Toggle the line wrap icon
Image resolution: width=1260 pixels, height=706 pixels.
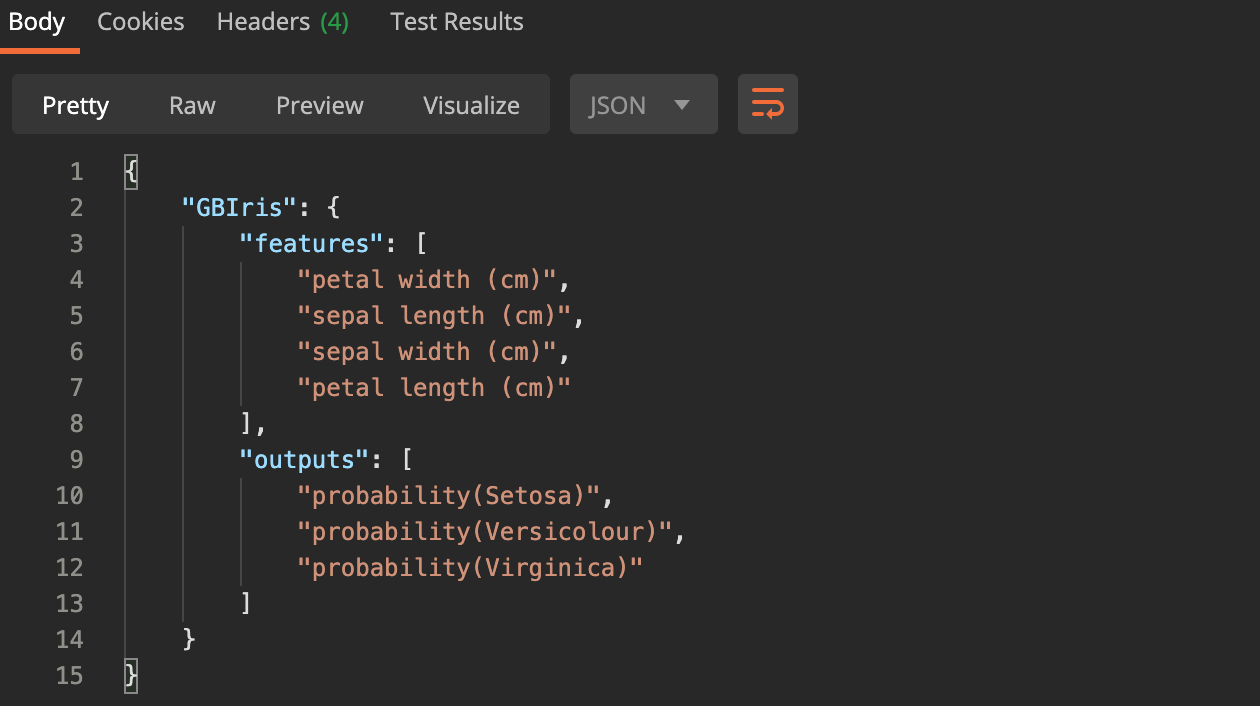[x=767, y=104]
